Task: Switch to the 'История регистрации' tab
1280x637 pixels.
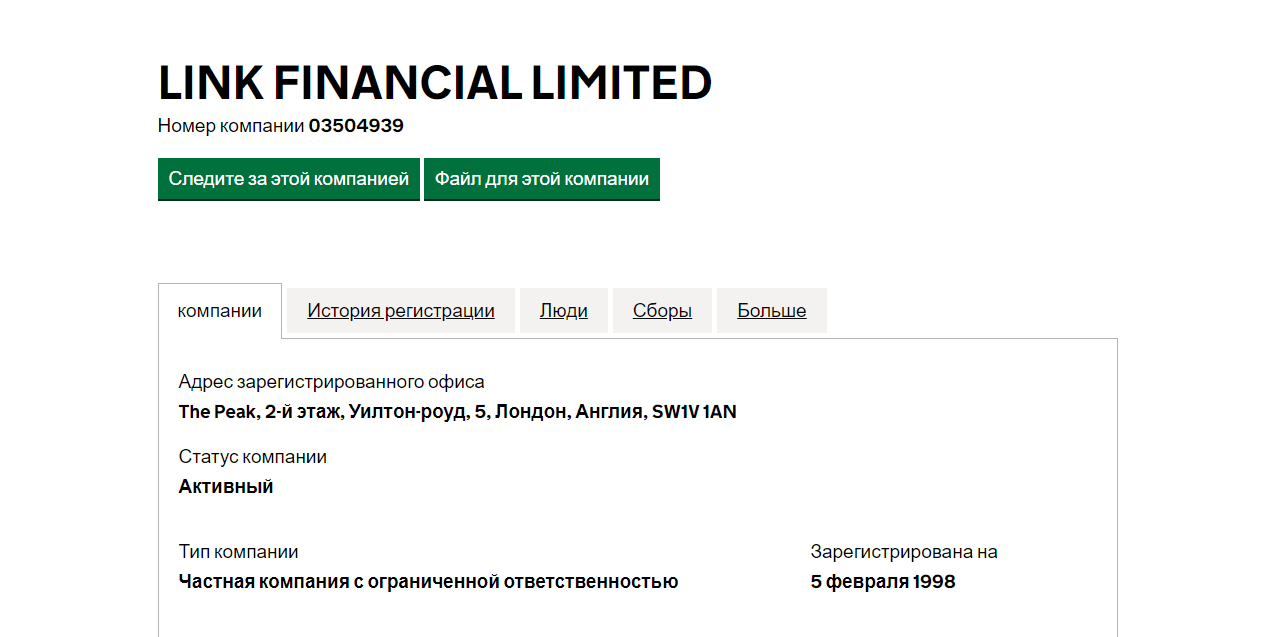Action: click(x=400, y=310)
